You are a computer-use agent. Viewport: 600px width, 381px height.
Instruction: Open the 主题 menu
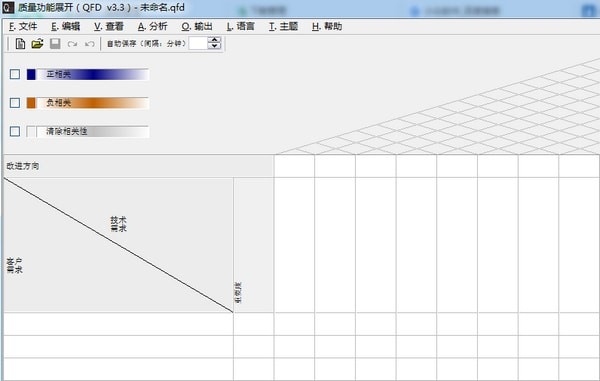coord(283,26)
